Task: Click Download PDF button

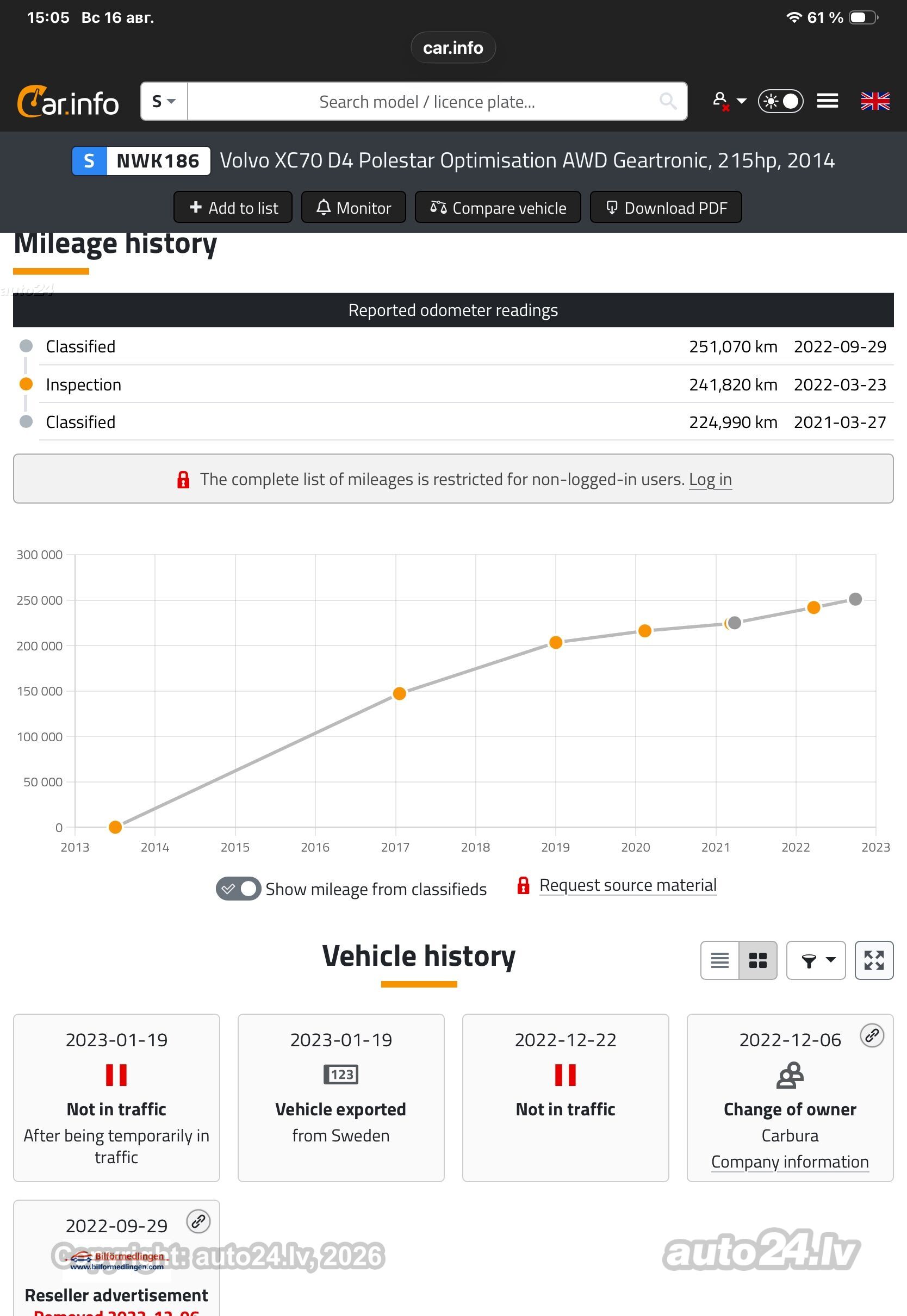Action: [x=666, y=207]
